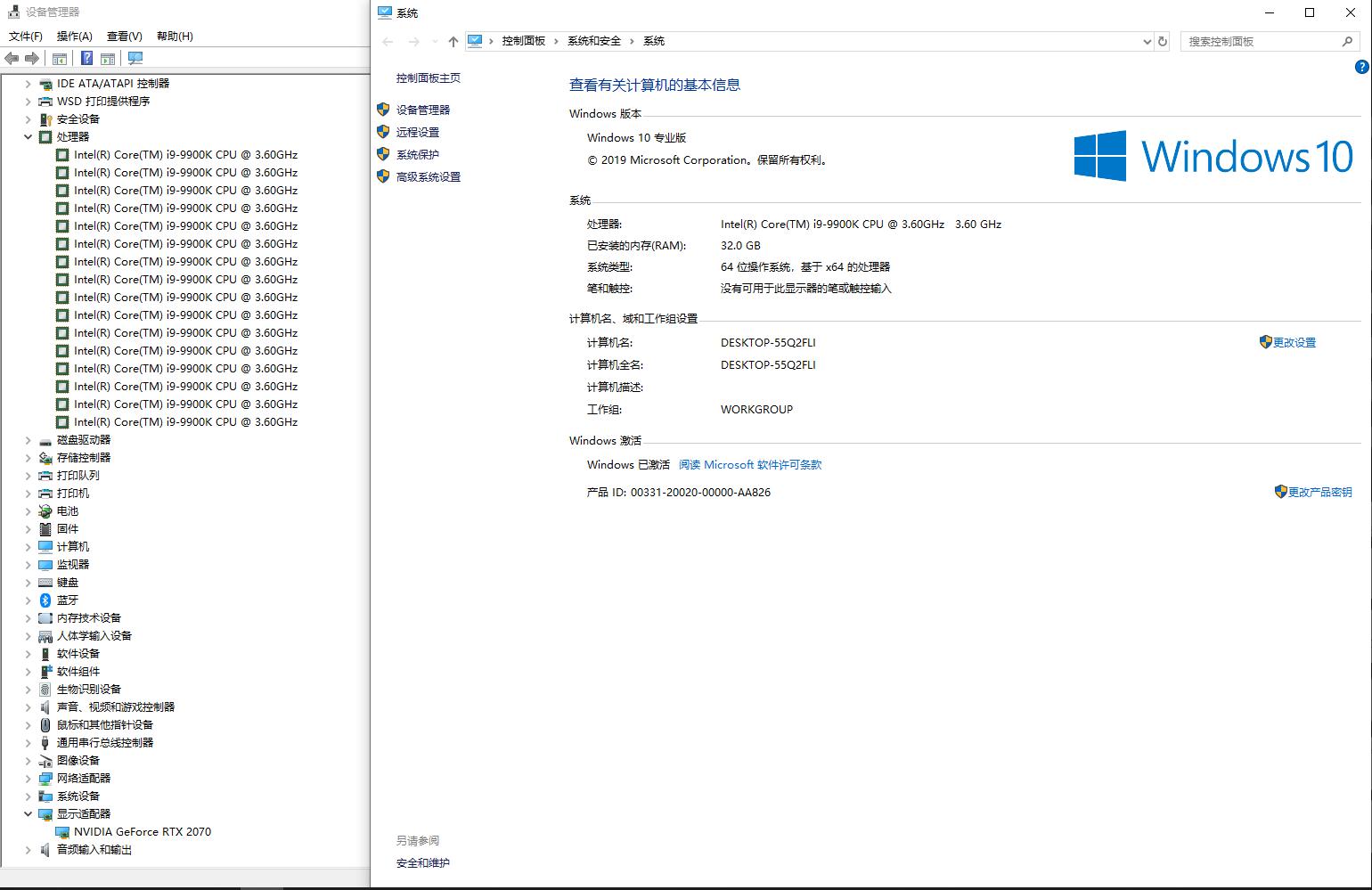This screenshot has height=890, width=1372.
Task: Click the 更改产品密钥 change product key link
Action: coord(1319,492)
